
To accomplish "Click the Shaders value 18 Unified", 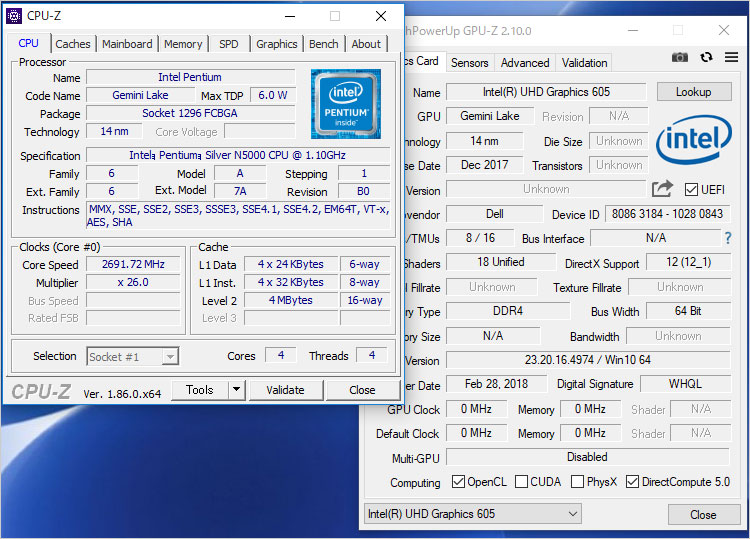I will point(501,262).
